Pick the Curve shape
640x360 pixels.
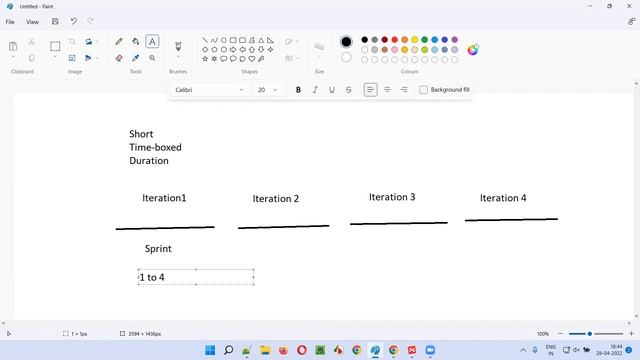point(214,40)
